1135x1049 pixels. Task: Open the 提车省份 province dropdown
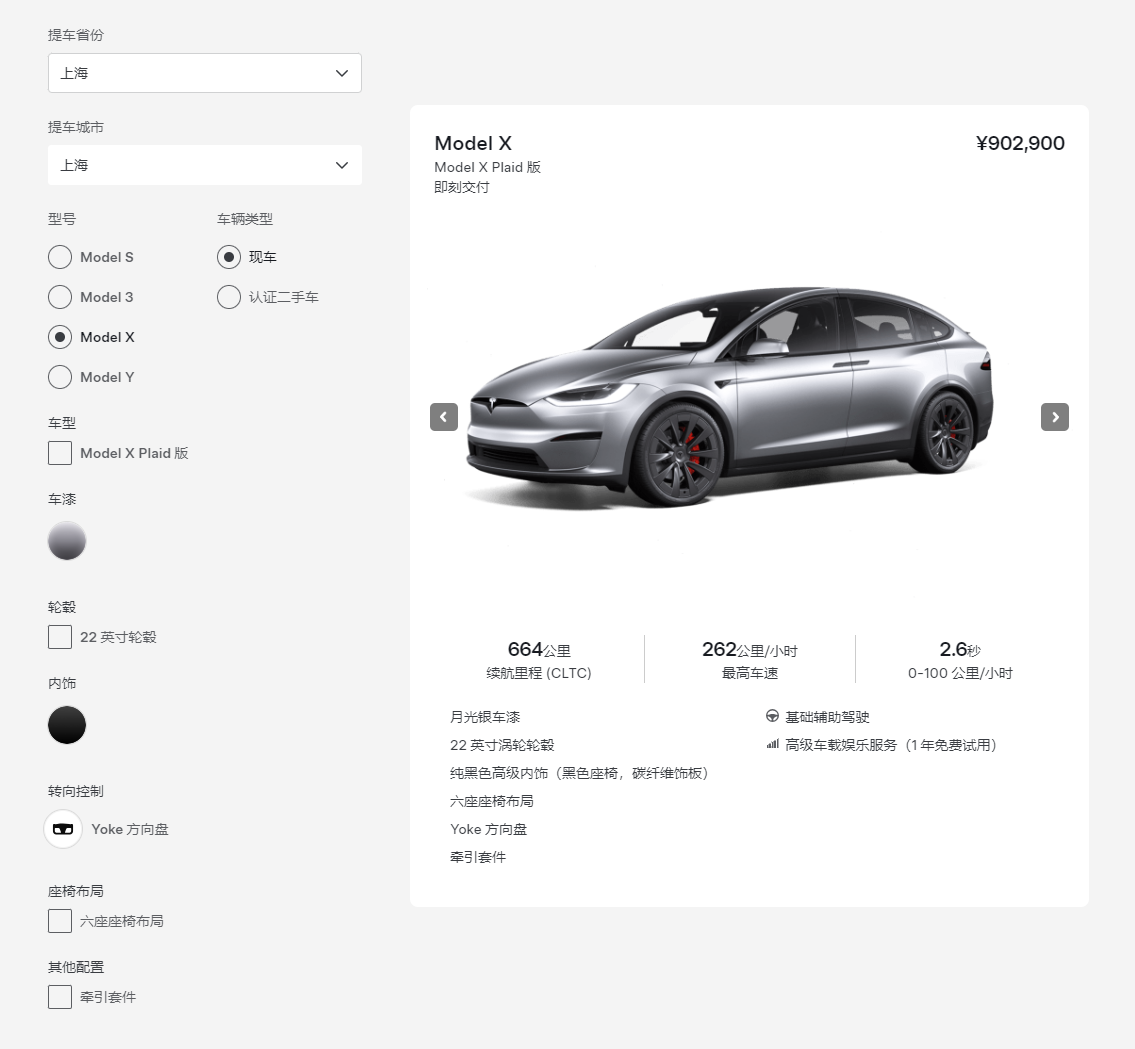point(204,73)
